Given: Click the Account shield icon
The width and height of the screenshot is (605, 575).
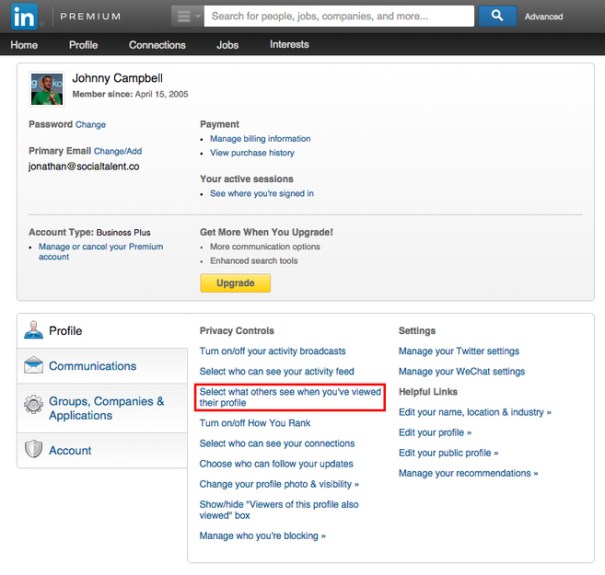Looking at the screenshot, I should click(34, 450).
